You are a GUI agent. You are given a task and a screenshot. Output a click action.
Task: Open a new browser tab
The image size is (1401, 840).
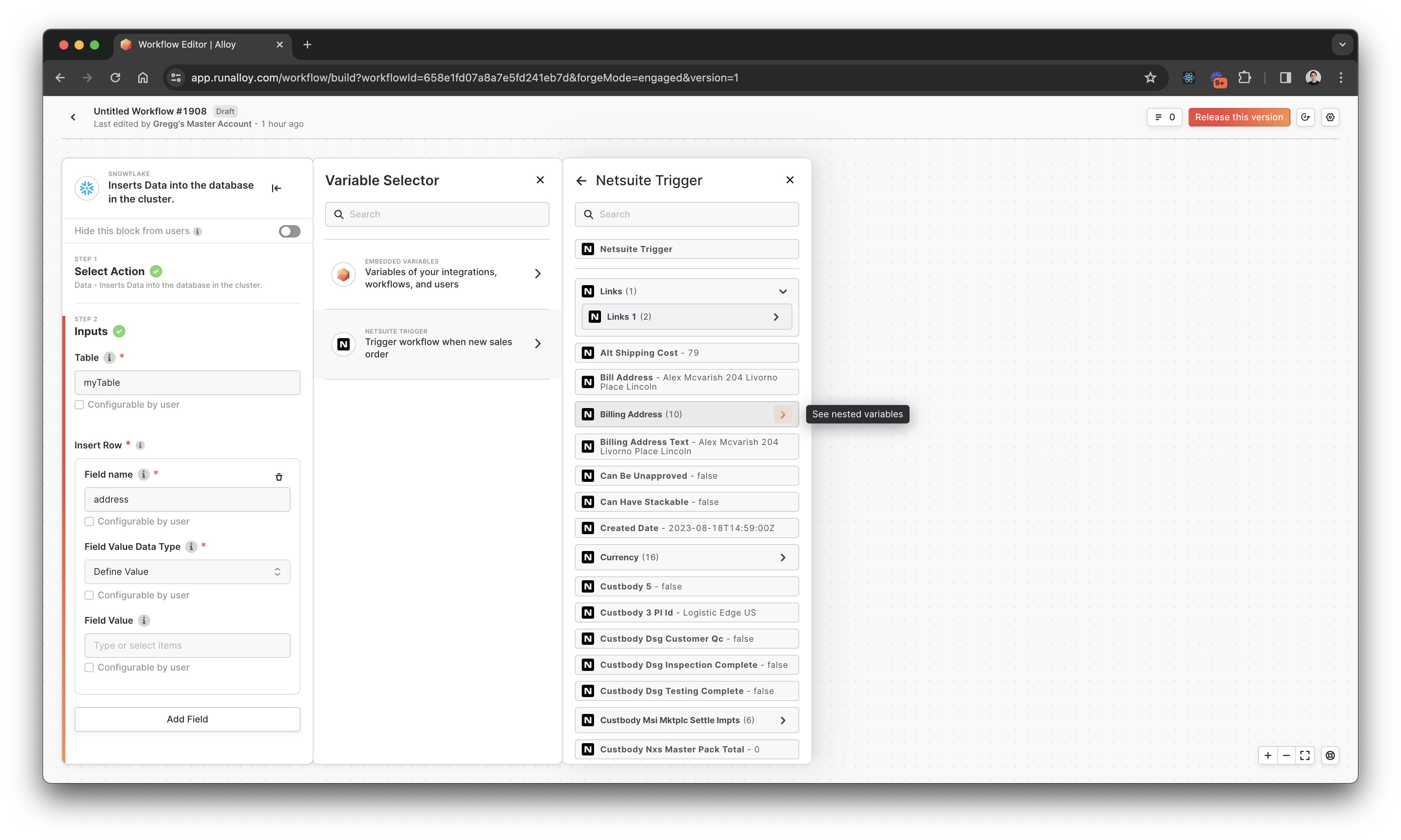307,45
